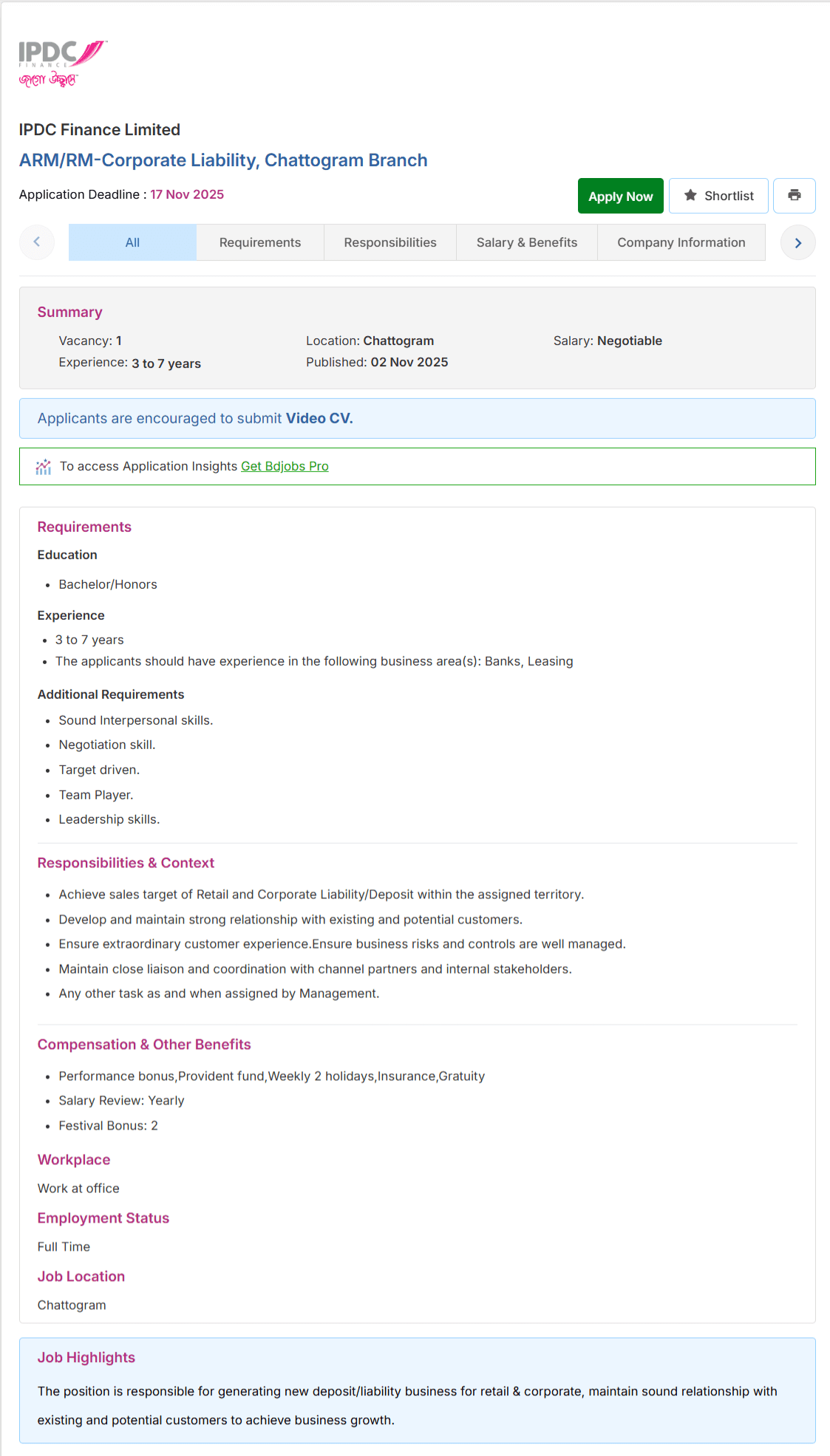Switch to the Requirements tab

click(x=260, y=242)
